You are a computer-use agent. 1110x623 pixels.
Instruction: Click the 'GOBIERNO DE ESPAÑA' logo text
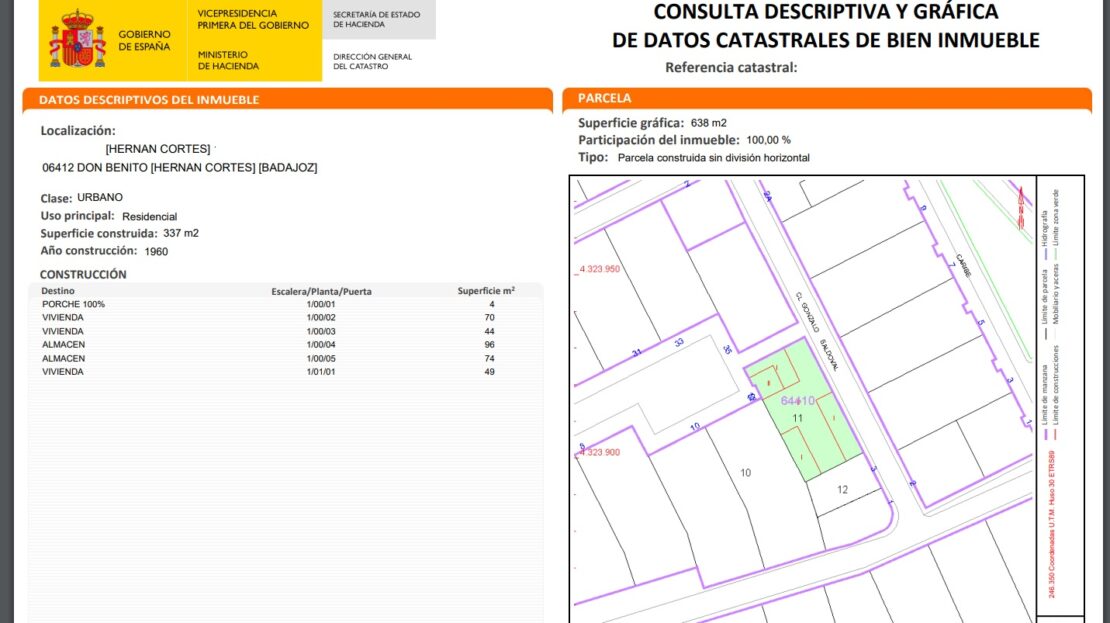pos(144,40)
